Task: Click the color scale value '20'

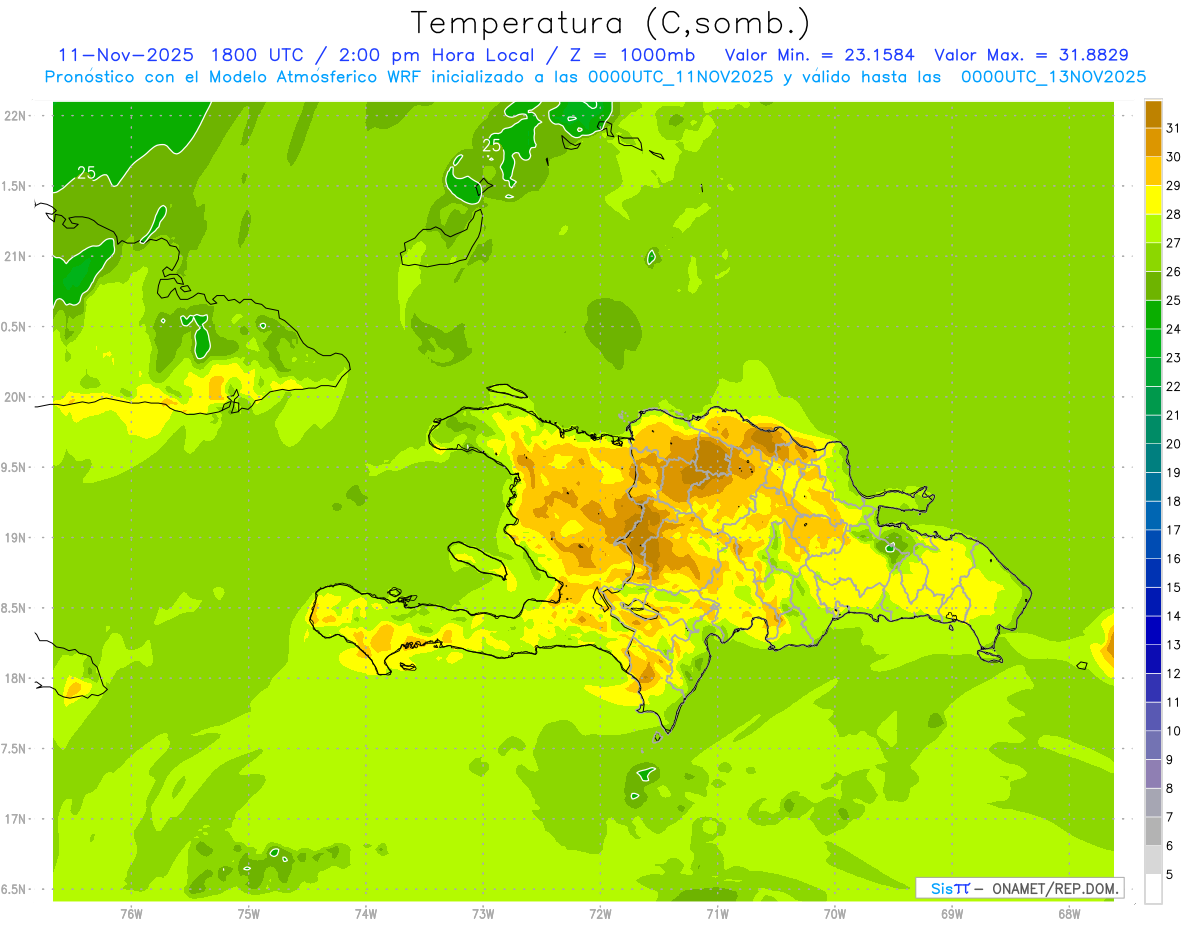Action: (1174, 444)
